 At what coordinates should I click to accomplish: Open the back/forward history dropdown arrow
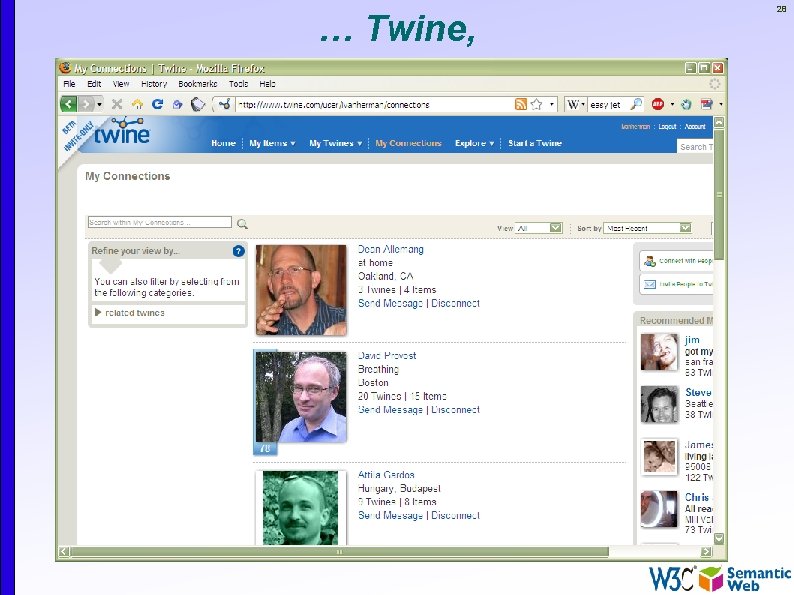click(99, 104)
